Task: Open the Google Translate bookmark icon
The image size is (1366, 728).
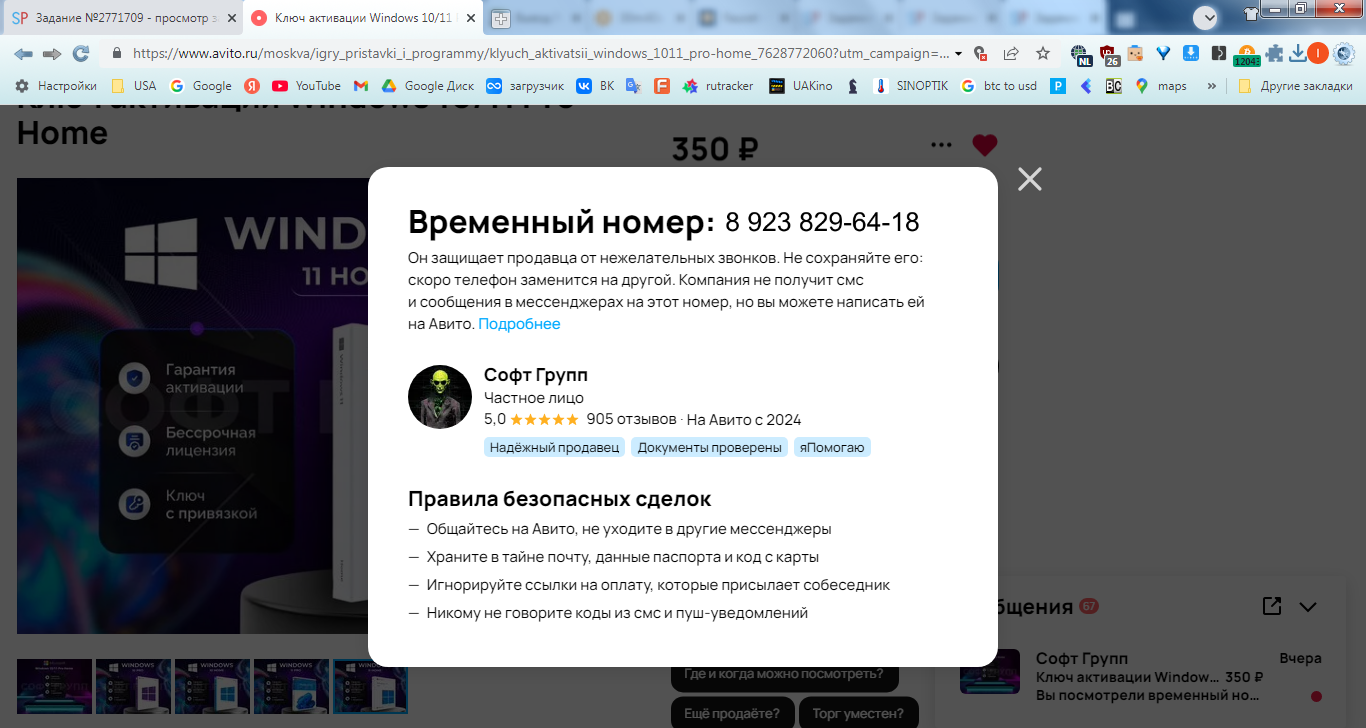Action: pyautogui.click(x=633, y=86)
